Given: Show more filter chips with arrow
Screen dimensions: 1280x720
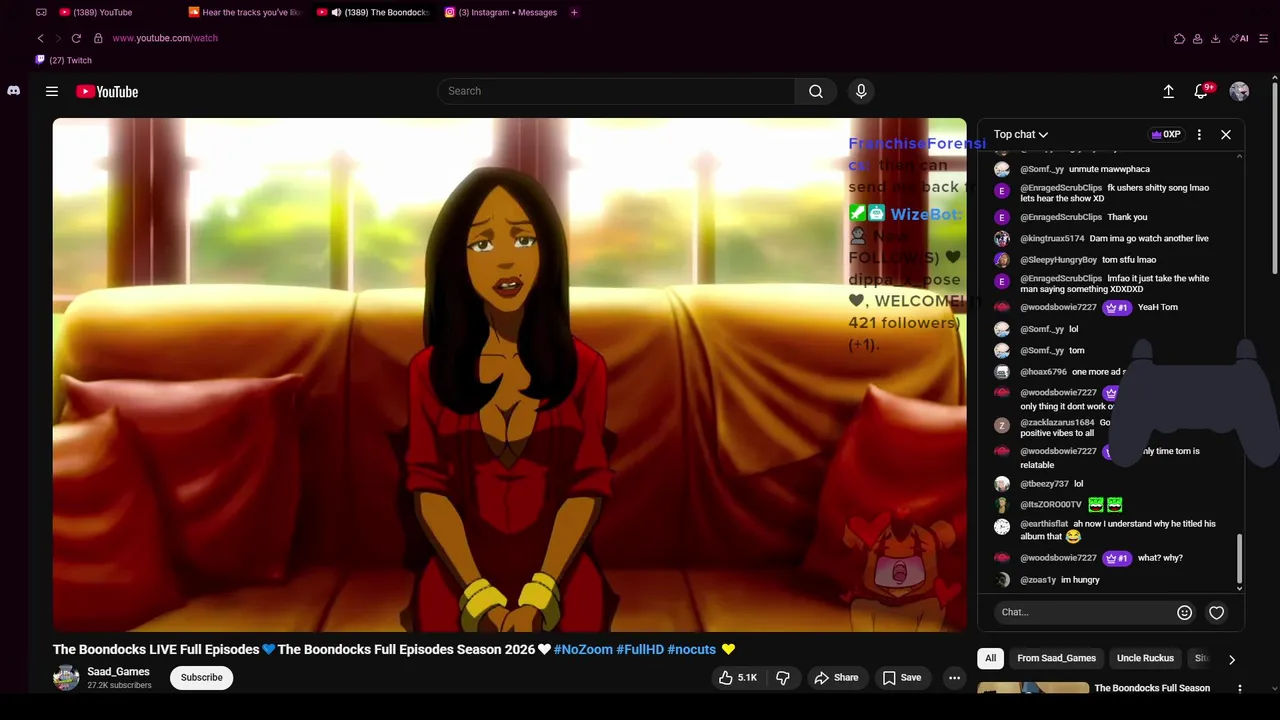Looking at the screenshot, I should pos(1232,659).
